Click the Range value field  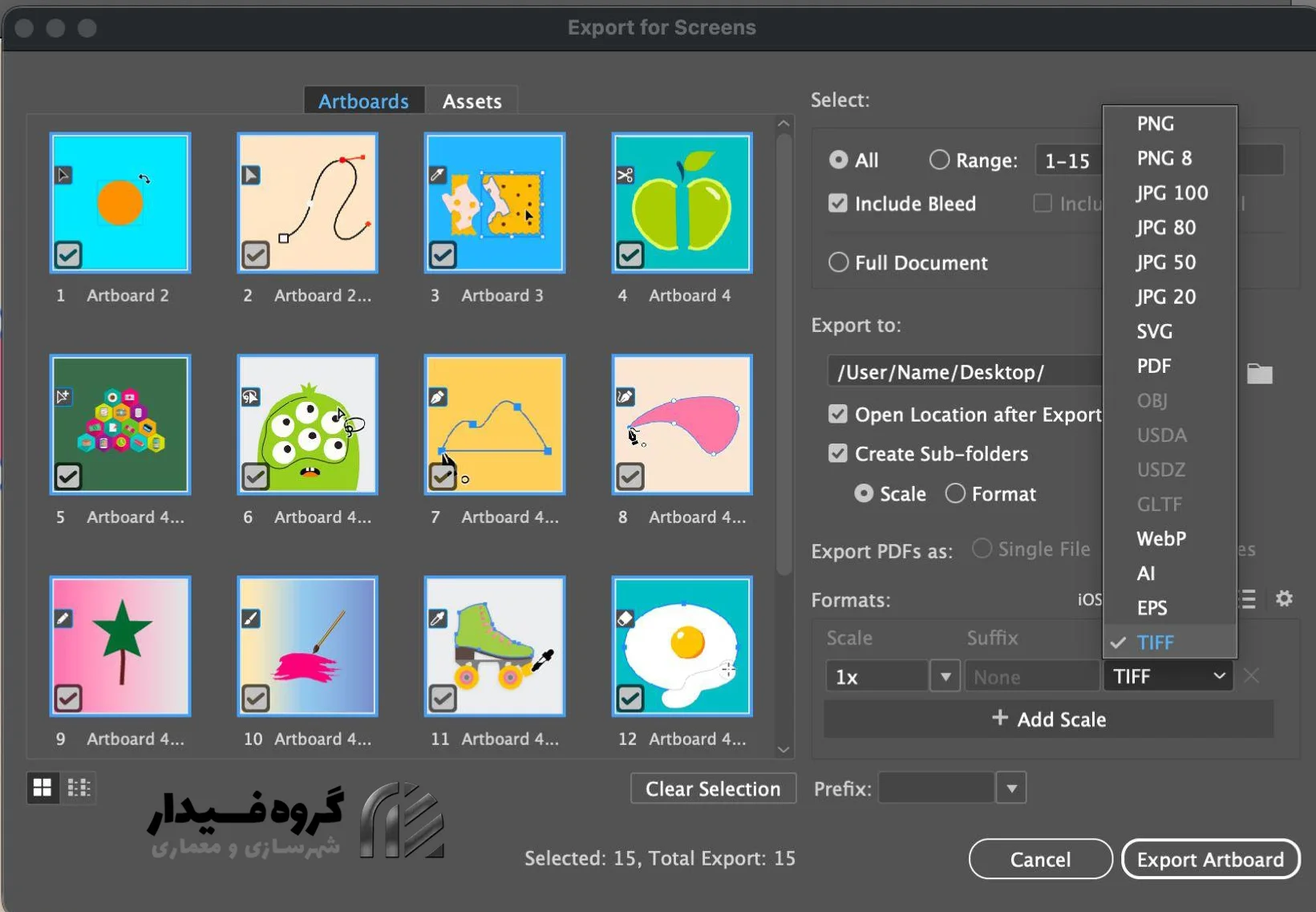pyautogui.click(x=1069, y=160)
